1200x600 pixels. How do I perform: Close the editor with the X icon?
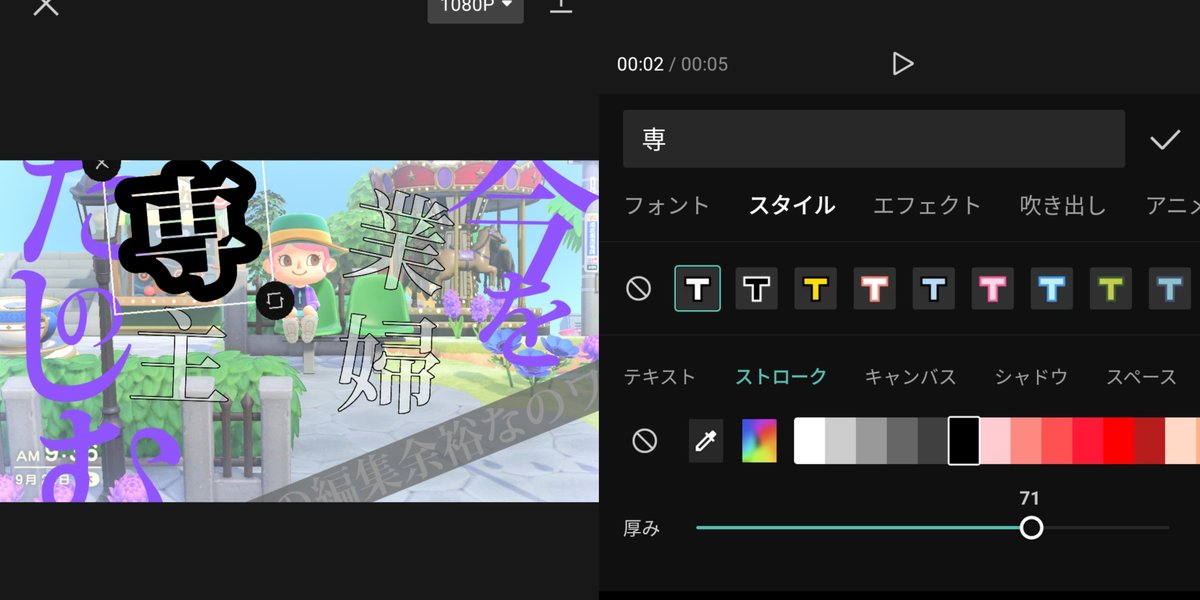click(x=46, y=6)
